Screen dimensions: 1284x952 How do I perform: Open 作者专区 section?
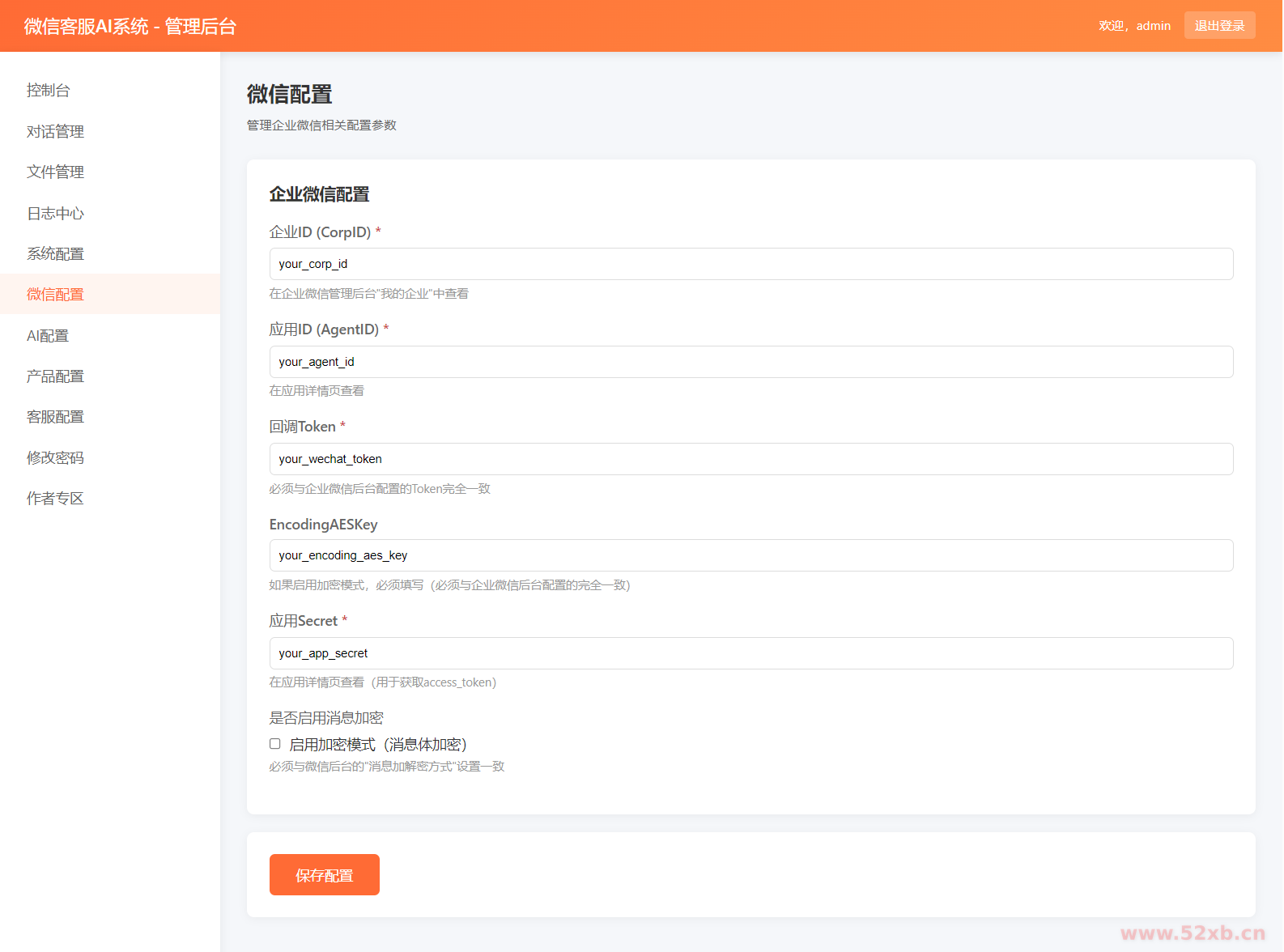point(55,498)
